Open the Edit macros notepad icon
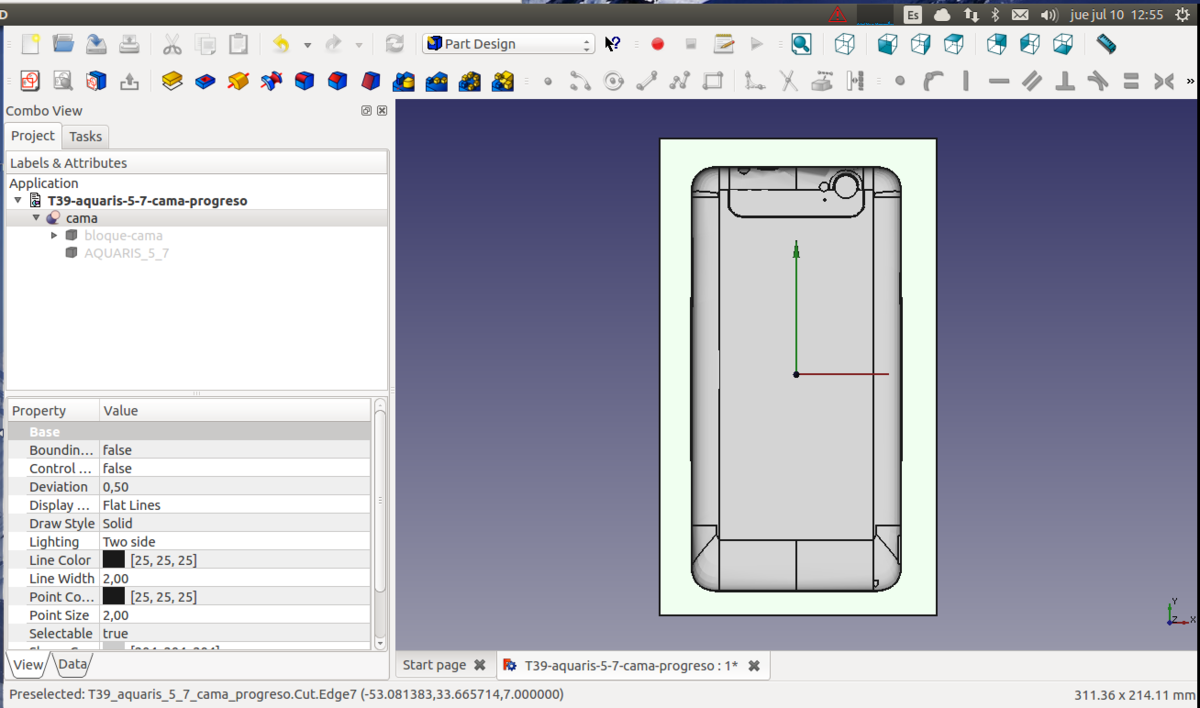The image size is (1200, 708). (724, 44)
